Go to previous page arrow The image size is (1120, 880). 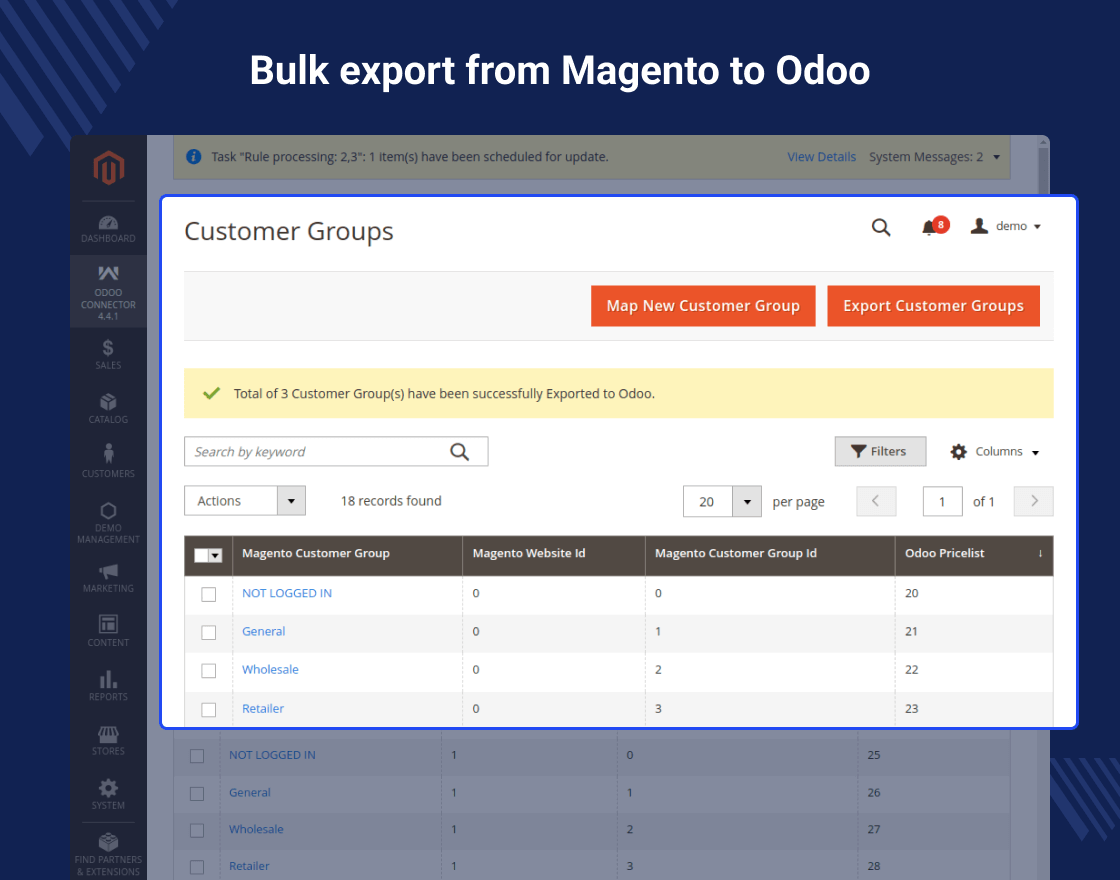point(876,501)
